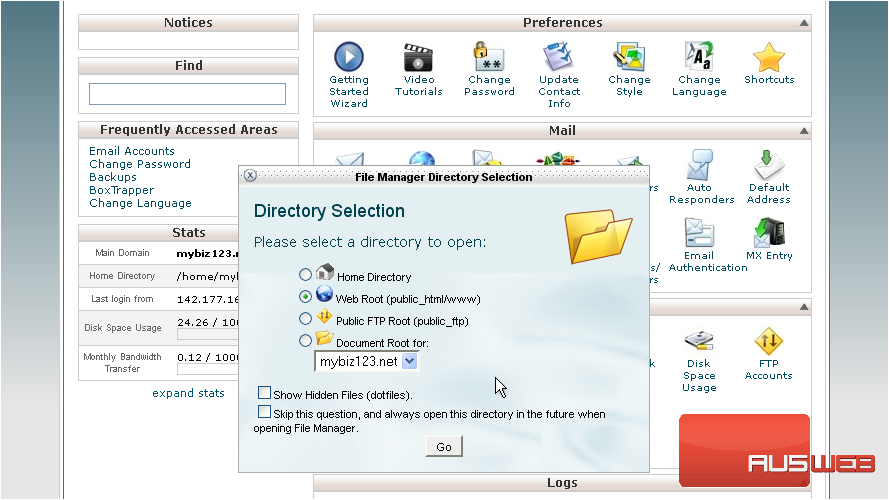Open Video Tutorials clapperboard icon

pyautogui.click(x=418, y=57)
